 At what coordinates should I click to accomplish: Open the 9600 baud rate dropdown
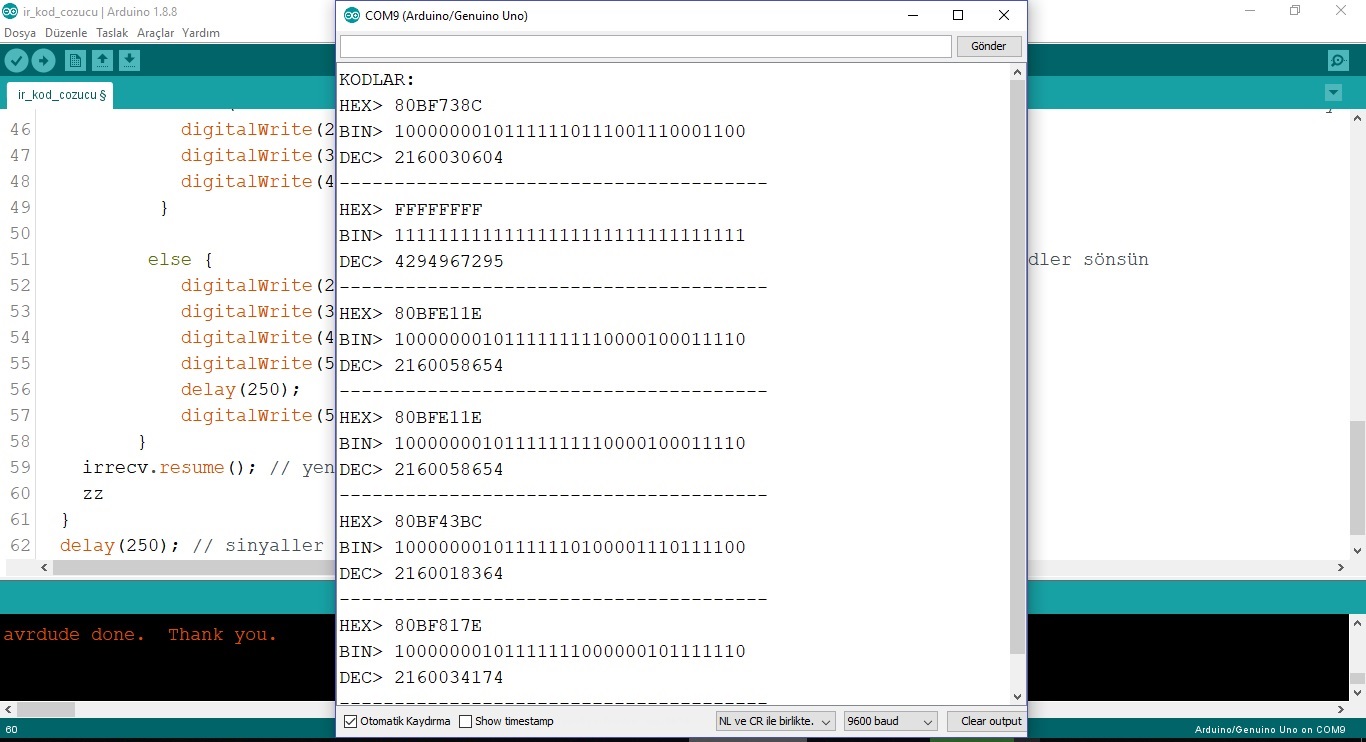coord(888,721)
